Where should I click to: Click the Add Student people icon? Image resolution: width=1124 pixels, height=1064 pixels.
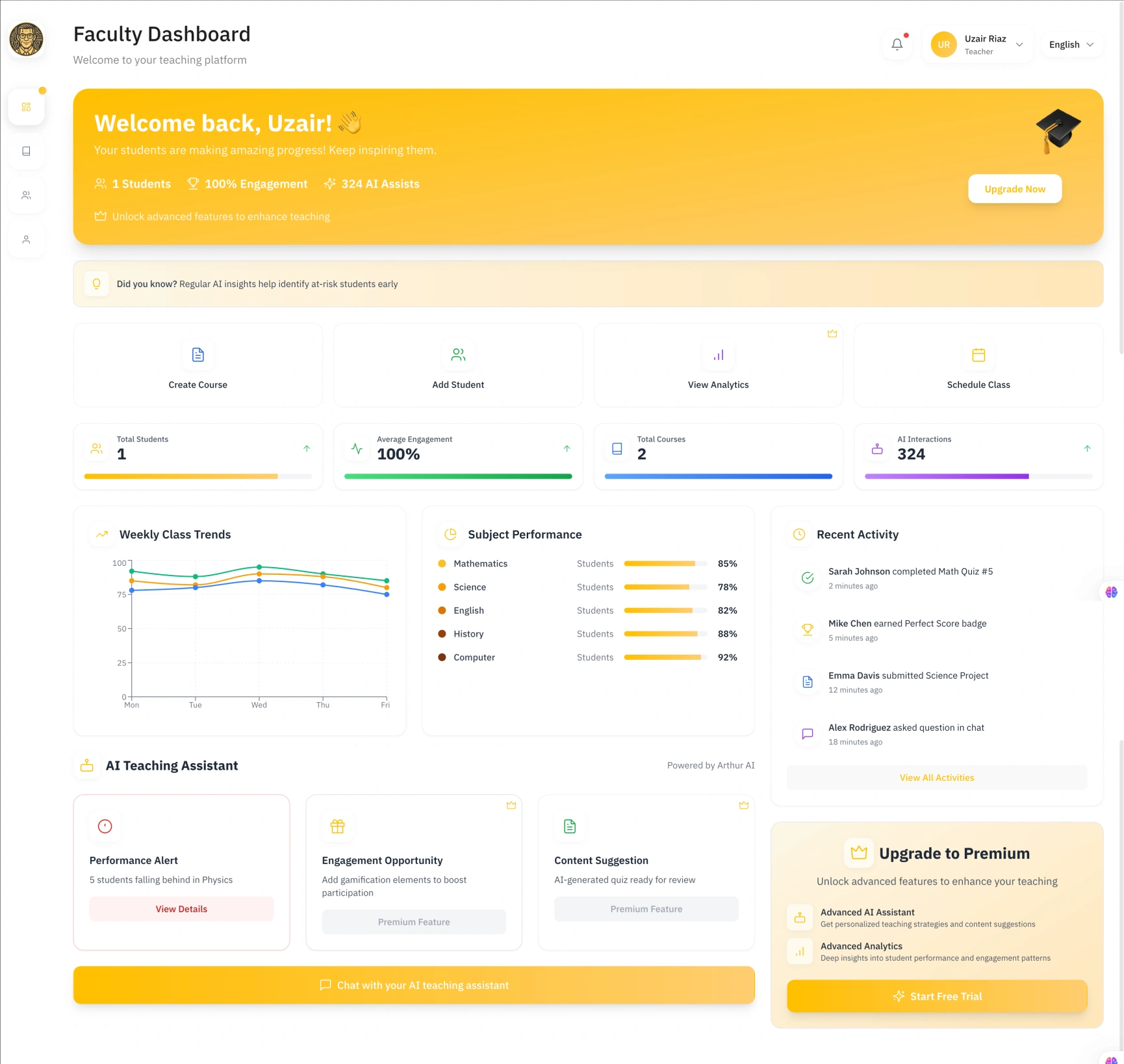pos(458,355)
